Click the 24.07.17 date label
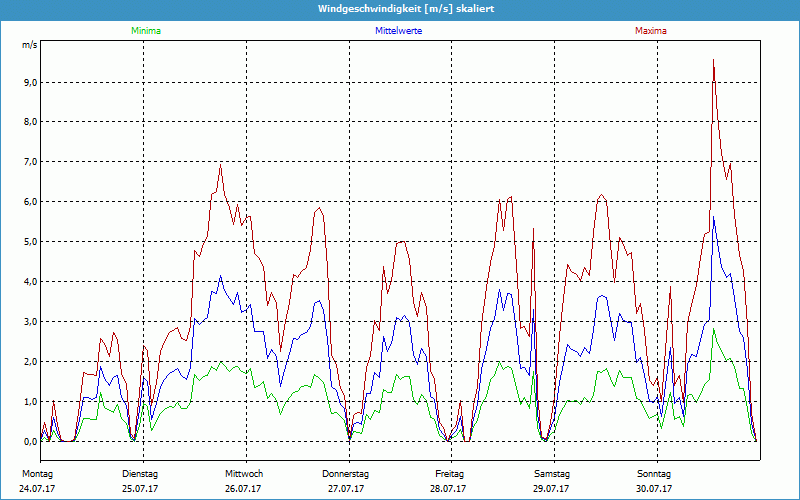This screenshot has width=800, height=500. [x=37, y=489]
